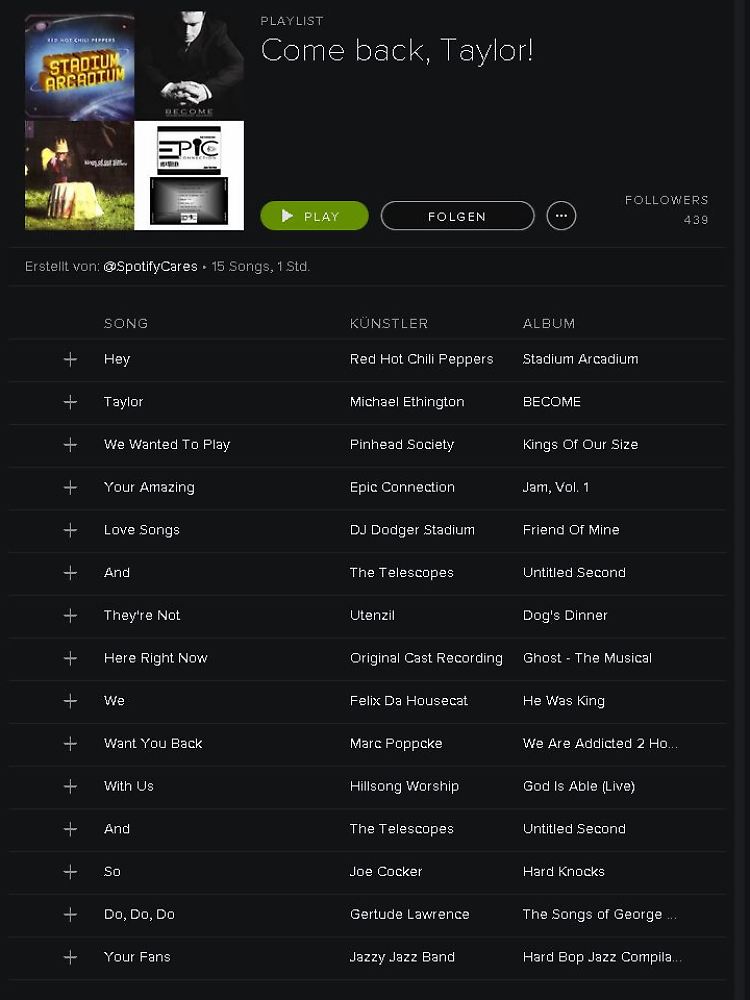The width and height of the screenshot is (750, 1000).
Task: Follow the playlist with the Folgen button
Action: point(457,216)
